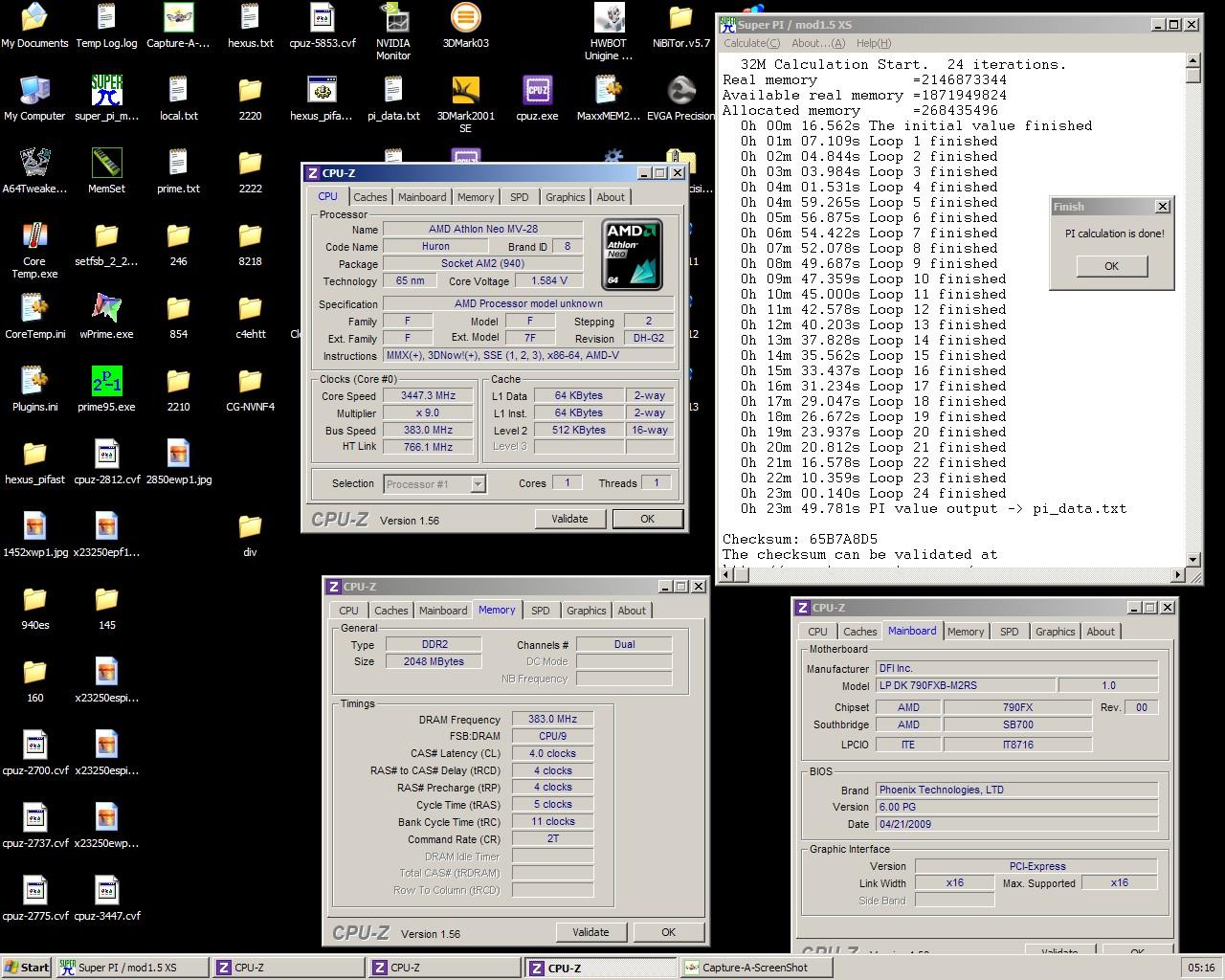1225x980 pixels.
Task: Open cpuz-5853.cvf desktop file
Action: click(x=323, y=27)
